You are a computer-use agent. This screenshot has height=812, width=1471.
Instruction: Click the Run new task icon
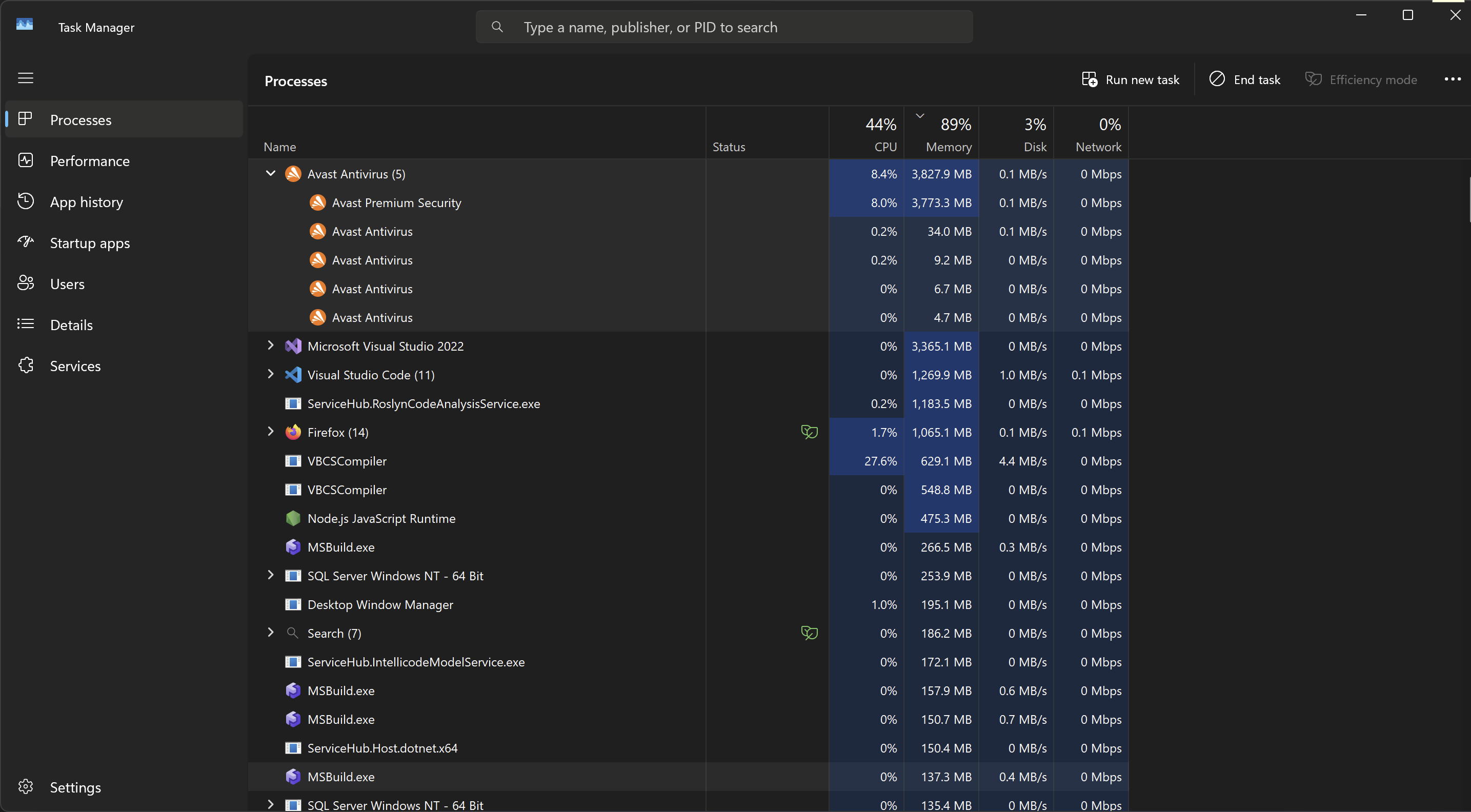(x=1090, y=79)
